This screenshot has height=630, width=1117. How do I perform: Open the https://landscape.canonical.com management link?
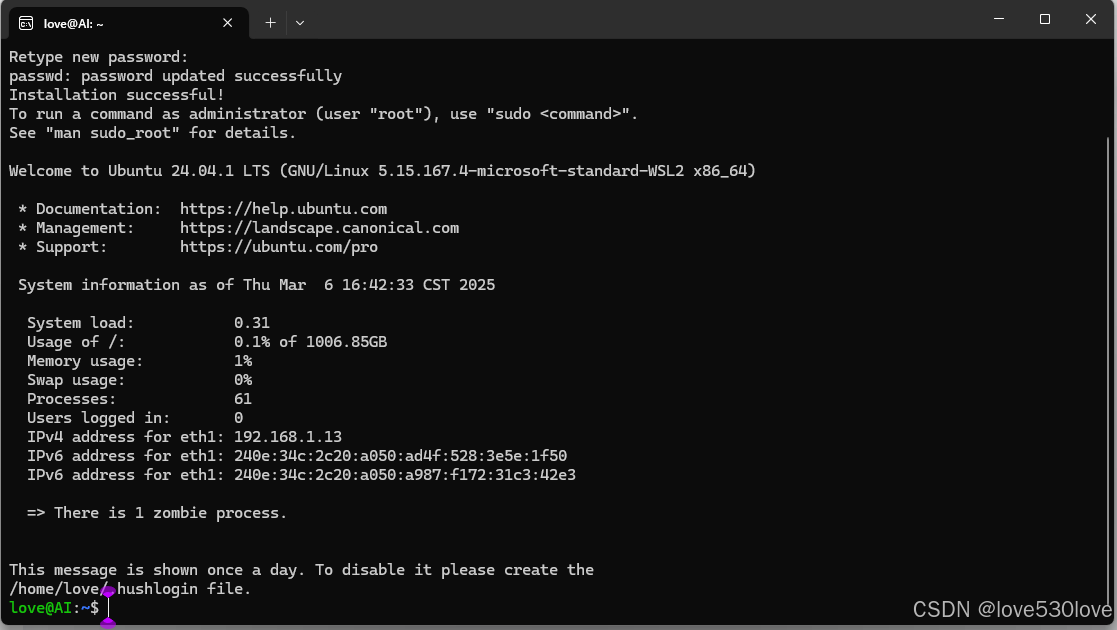[x=319, y=228]
